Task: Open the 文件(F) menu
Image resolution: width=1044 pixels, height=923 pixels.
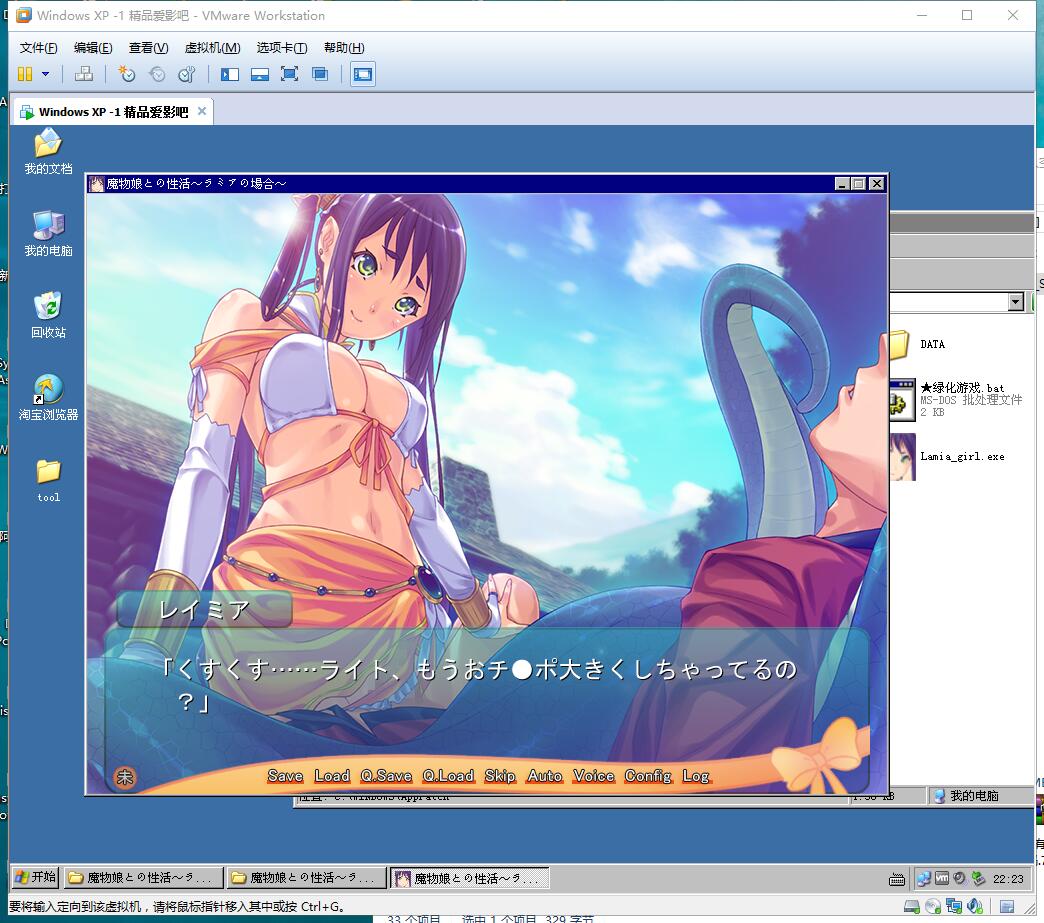Action: [x=39, y=47]
